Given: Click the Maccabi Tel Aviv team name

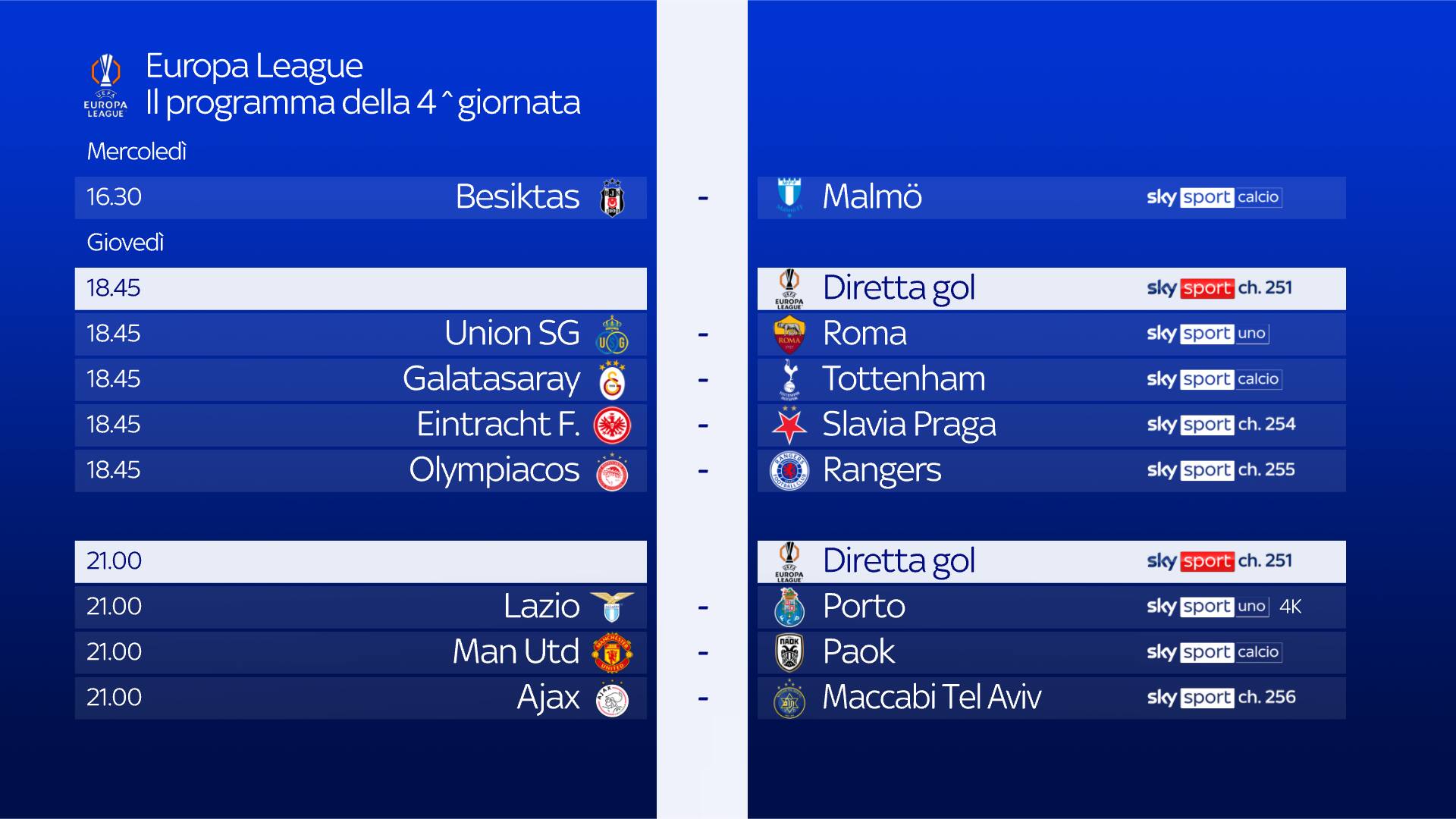Looking at the screenshot, I should click(x=932, y=698).
